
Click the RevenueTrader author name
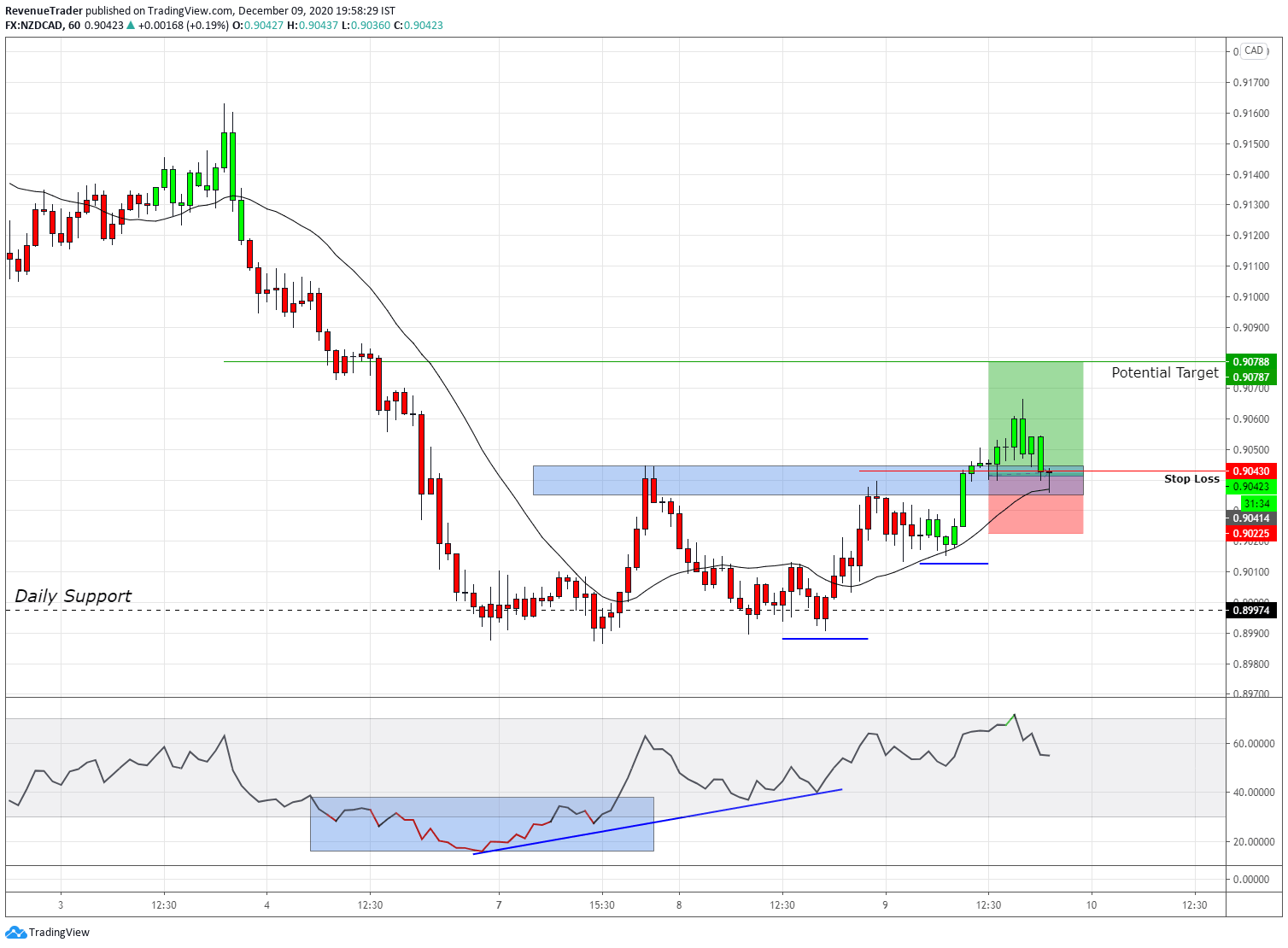44,11
